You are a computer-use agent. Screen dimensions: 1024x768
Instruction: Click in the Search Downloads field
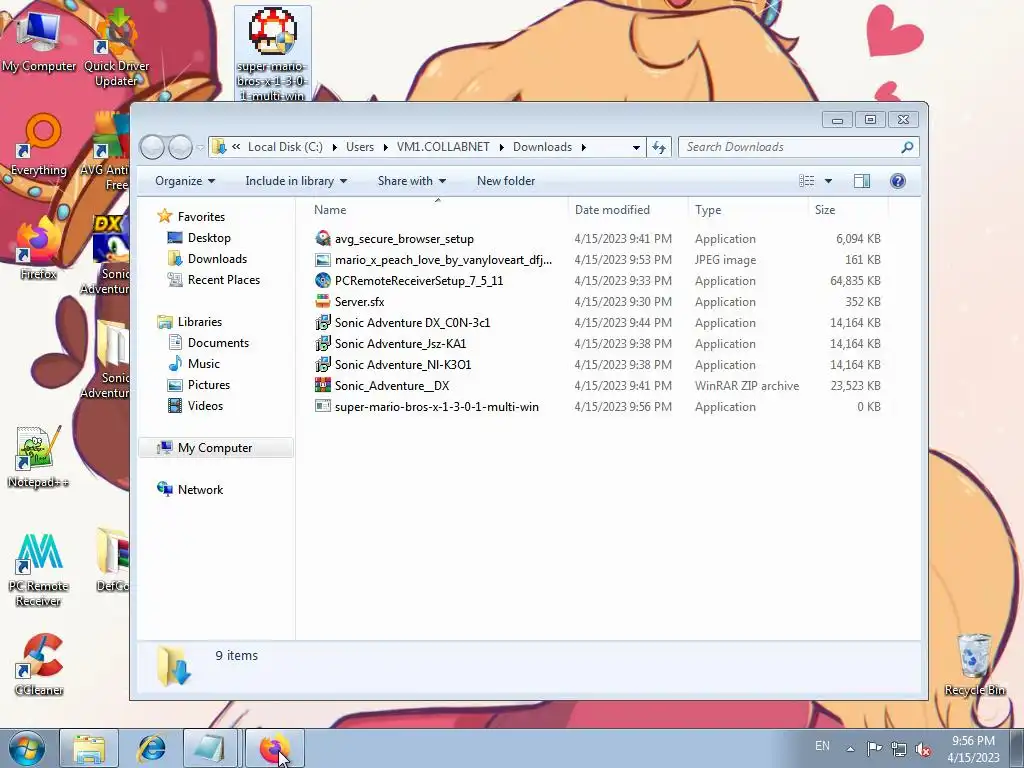tap(789, 147)
